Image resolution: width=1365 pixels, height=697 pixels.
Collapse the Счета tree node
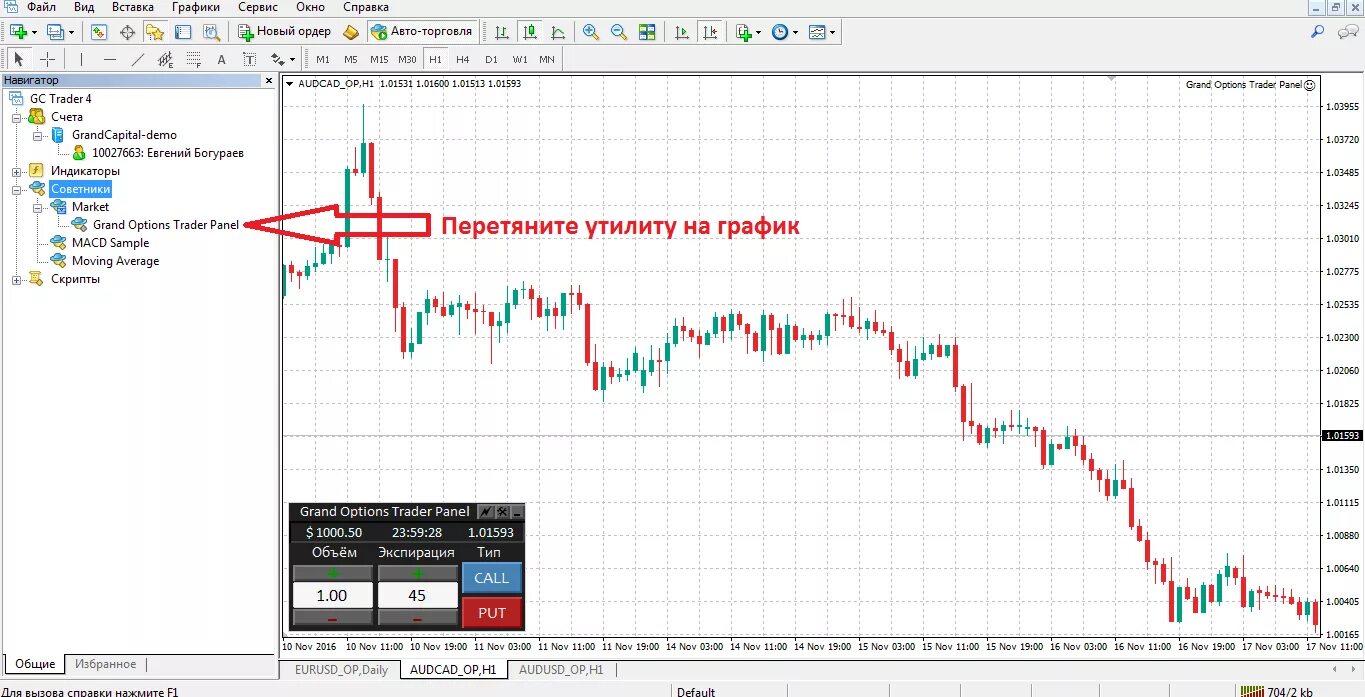coord(17,117)
